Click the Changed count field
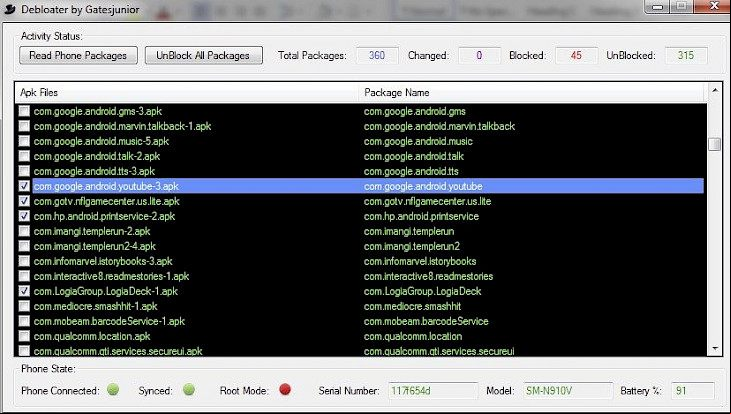The image size is (731, 414). point(479,55)
